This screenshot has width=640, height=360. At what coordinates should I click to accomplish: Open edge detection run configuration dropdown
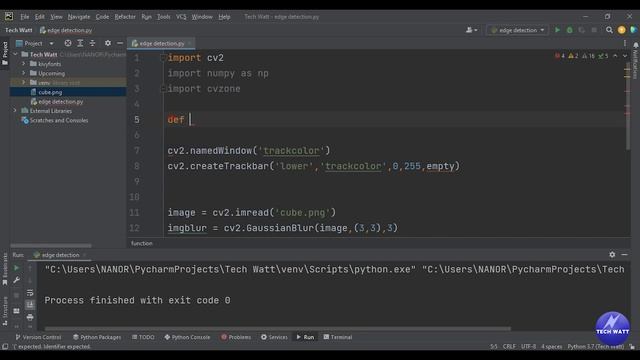pos(518,30)
